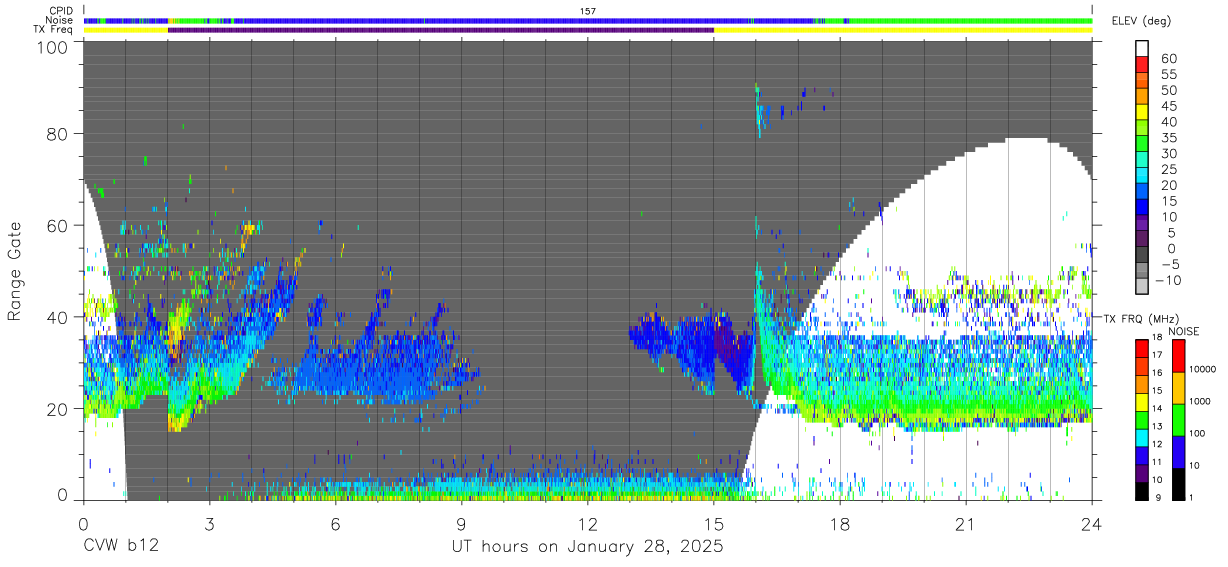Image resolution: width=1228 pixels, height=567 pixels.
Task: Click the Noise bar label
Action: (x=59, y=20)
